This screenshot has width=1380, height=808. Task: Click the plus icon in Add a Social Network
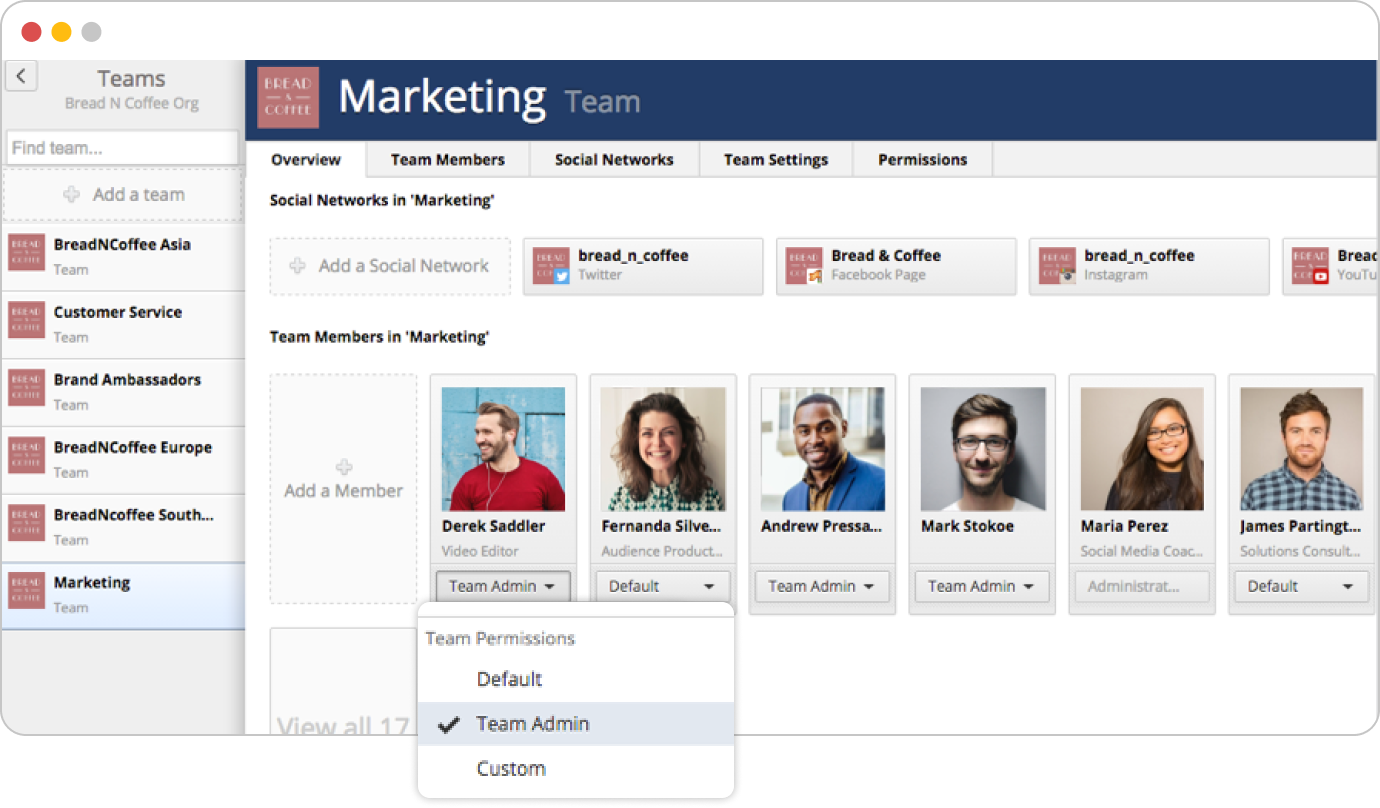(x=297, y=266)
